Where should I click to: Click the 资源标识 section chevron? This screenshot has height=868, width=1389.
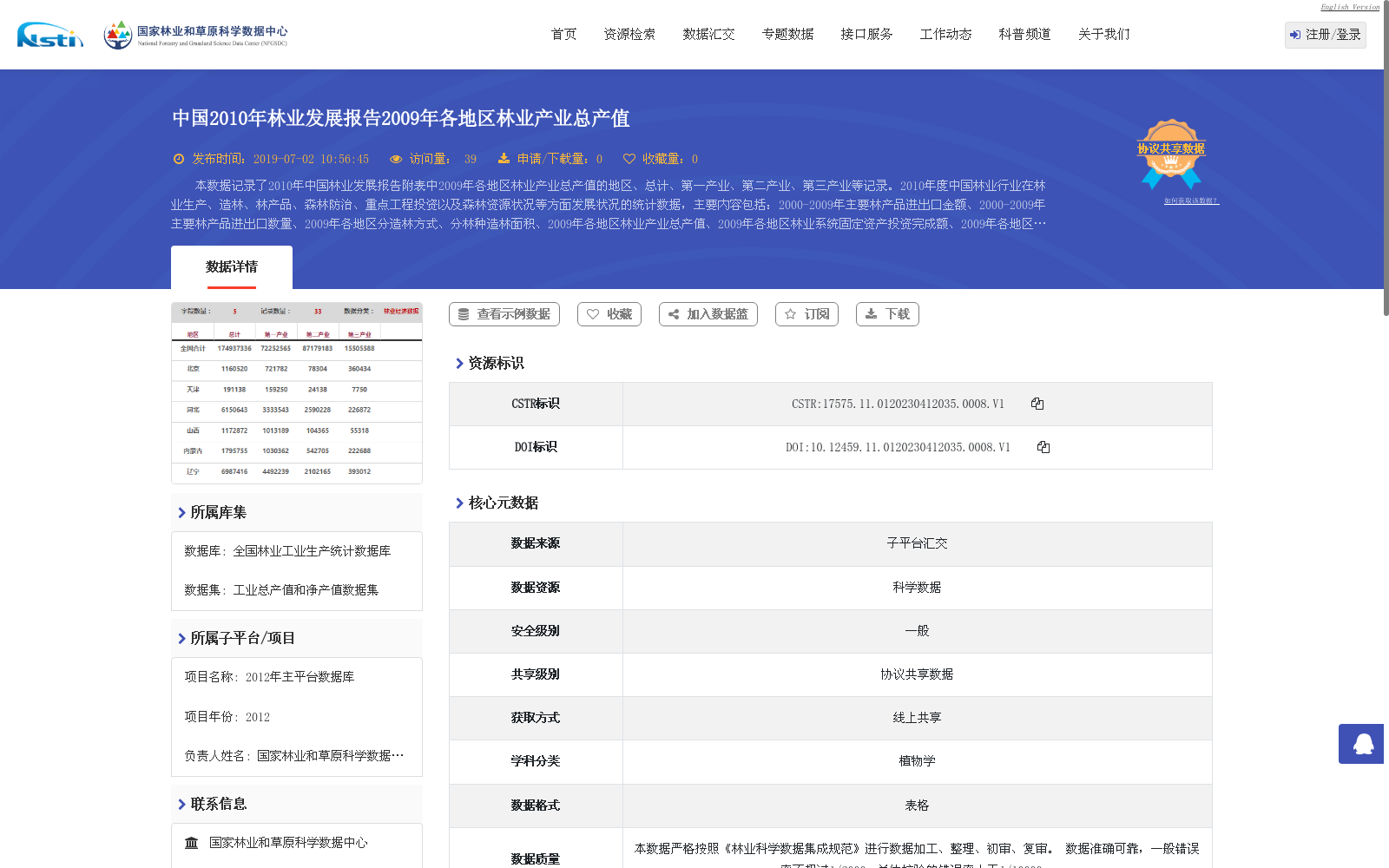[x=459, y=363]
